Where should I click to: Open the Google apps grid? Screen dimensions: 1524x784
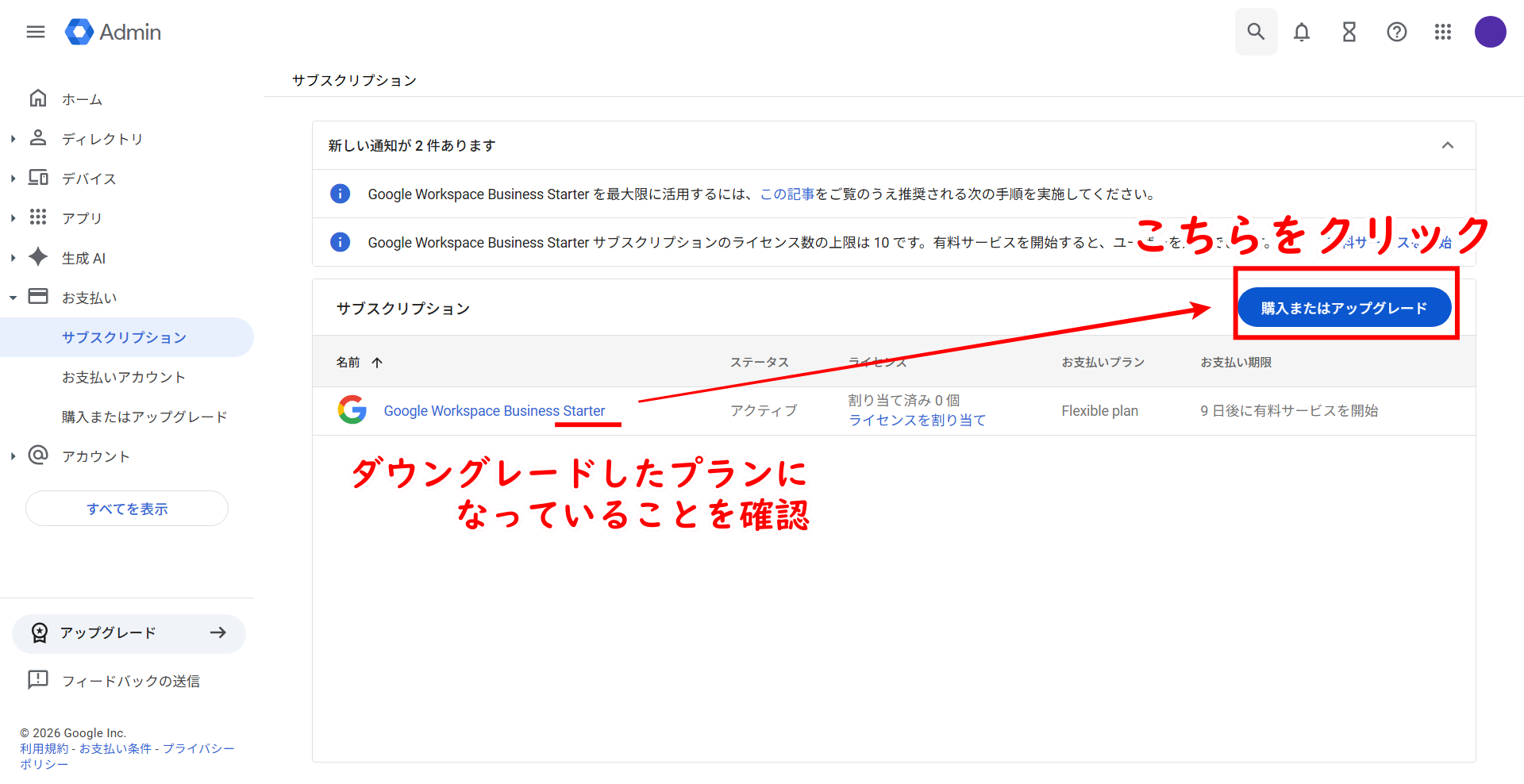[1443, 32]
